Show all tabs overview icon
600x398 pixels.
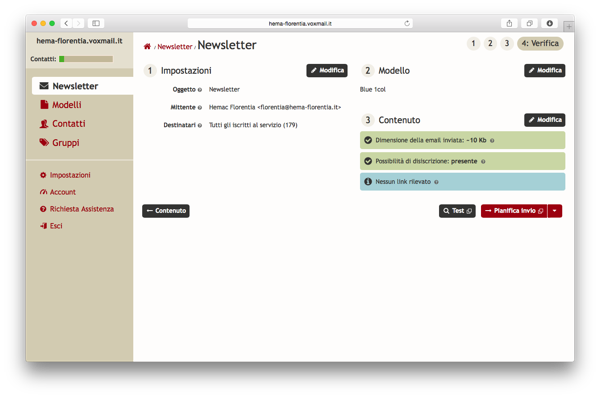pos(529,23)
